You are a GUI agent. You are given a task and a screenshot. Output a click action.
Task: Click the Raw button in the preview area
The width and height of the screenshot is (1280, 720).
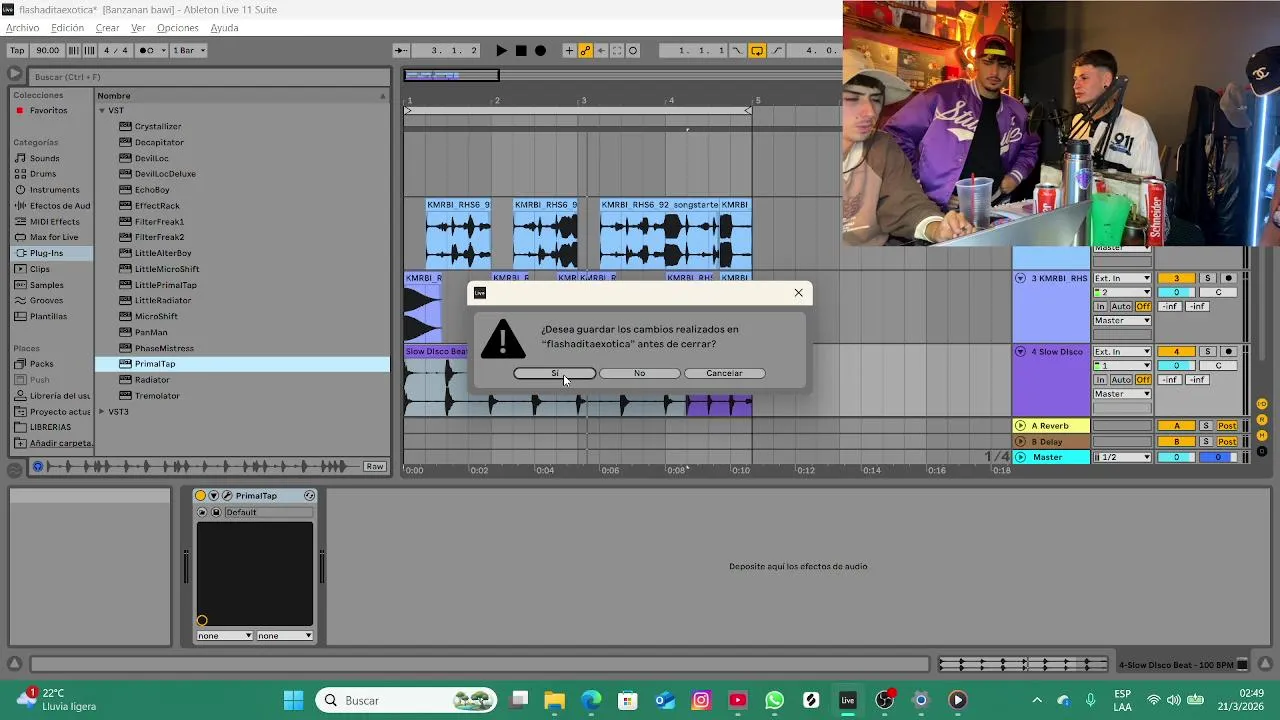(x=375, y=467)
